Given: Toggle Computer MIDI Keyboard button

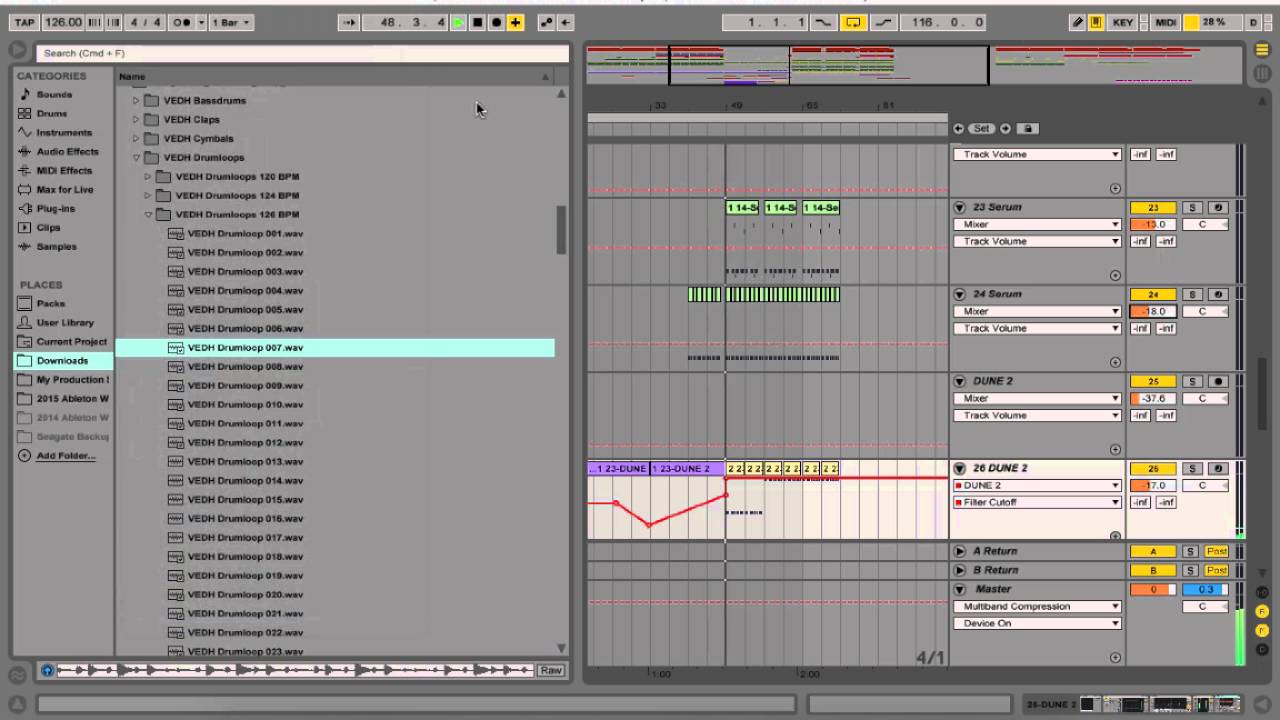Looking at the screenshot, I should 1096,22.
